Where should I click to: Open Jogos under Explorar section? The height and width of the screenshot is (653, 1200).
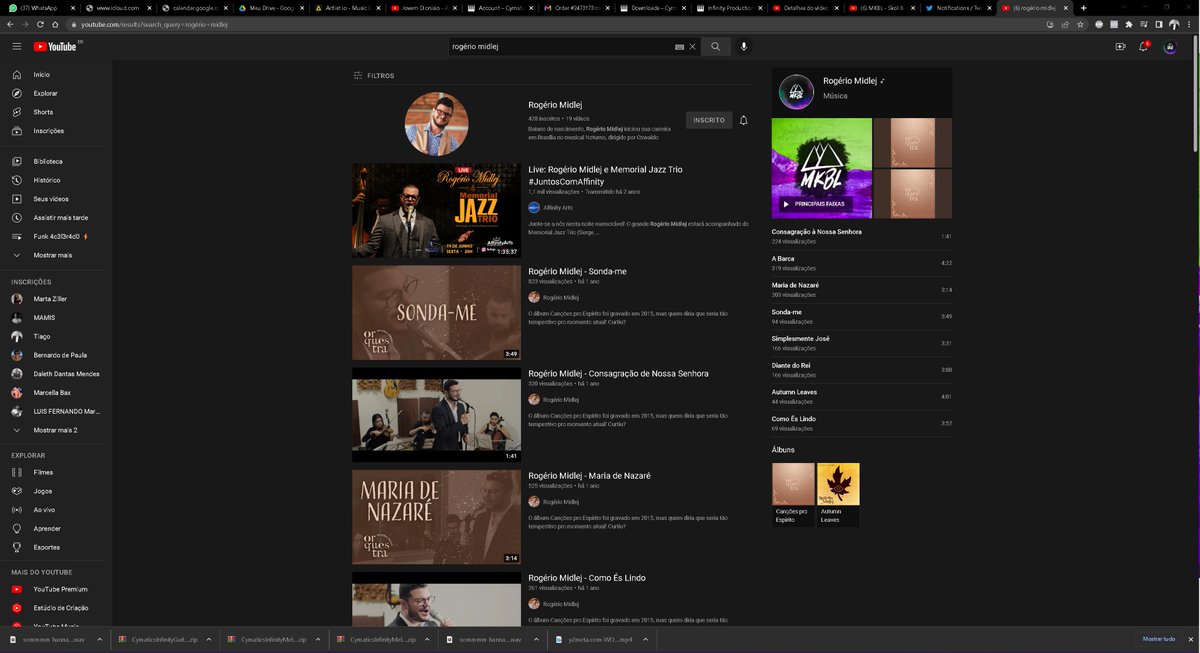[x=56, y=491]
